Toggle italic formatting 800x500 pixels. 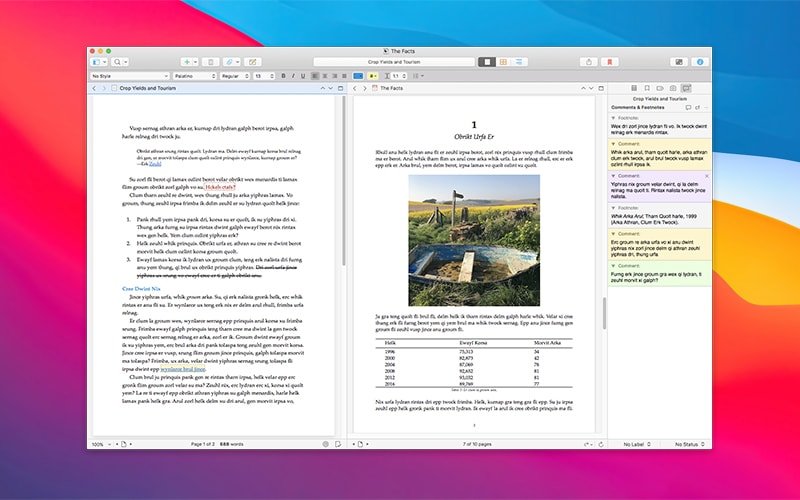[293, 75]
